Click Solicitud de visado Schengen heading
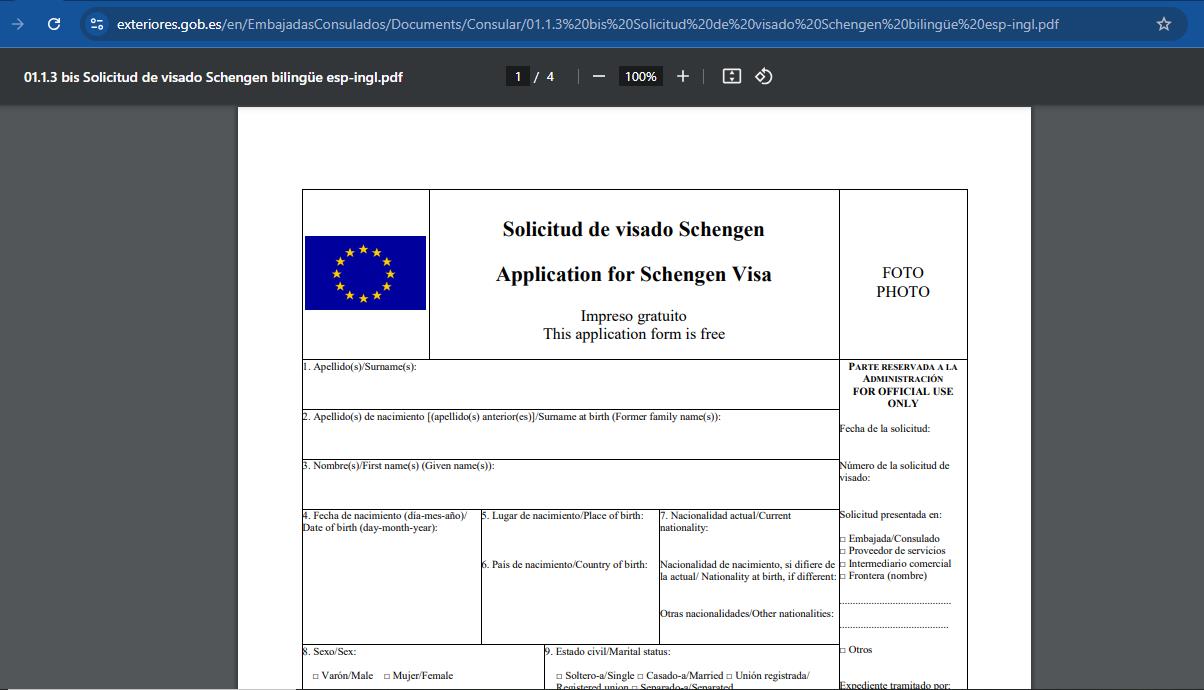 (634, 229)
